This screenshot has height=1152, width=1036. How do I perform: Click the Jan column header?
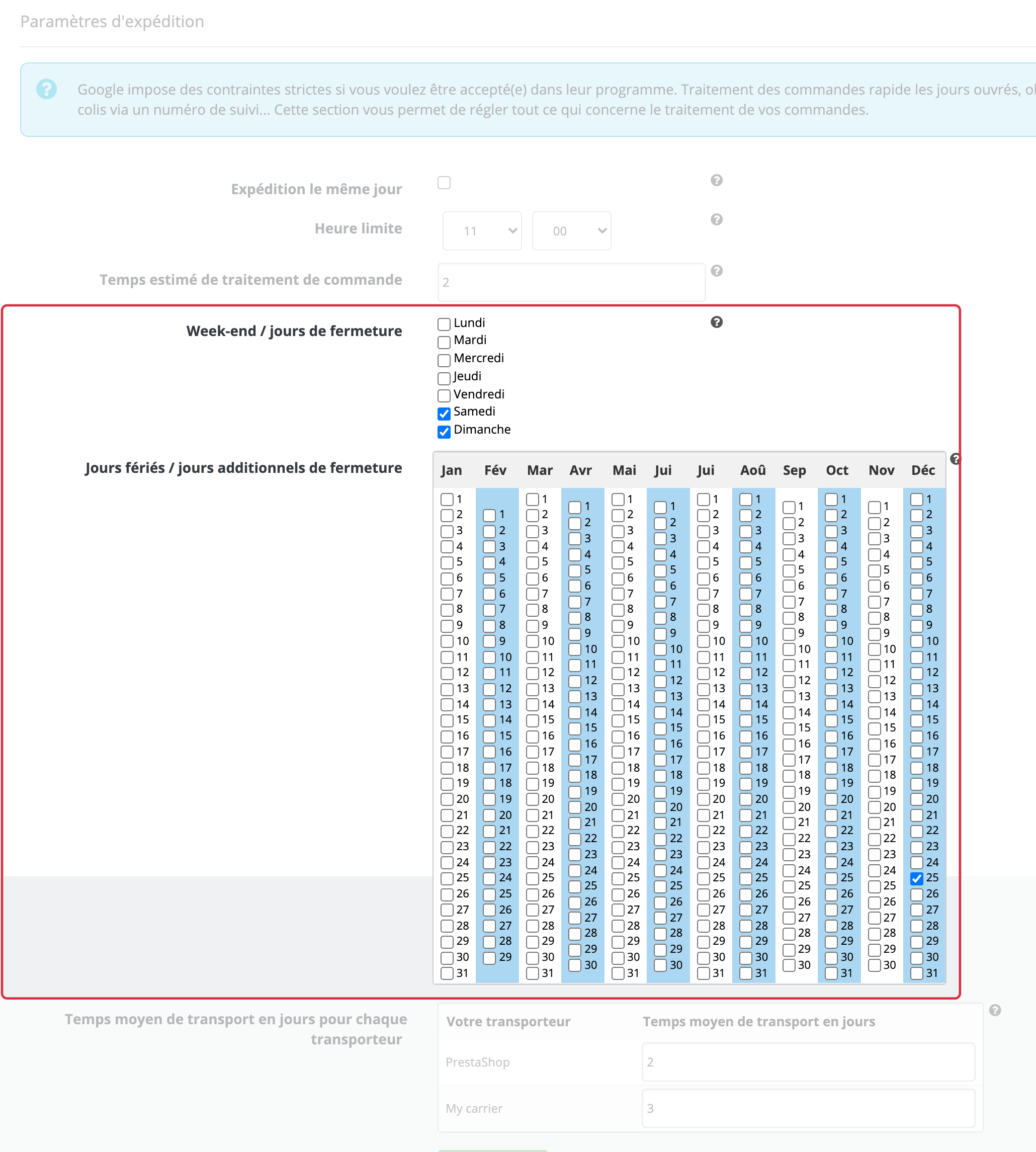point(452,470)
